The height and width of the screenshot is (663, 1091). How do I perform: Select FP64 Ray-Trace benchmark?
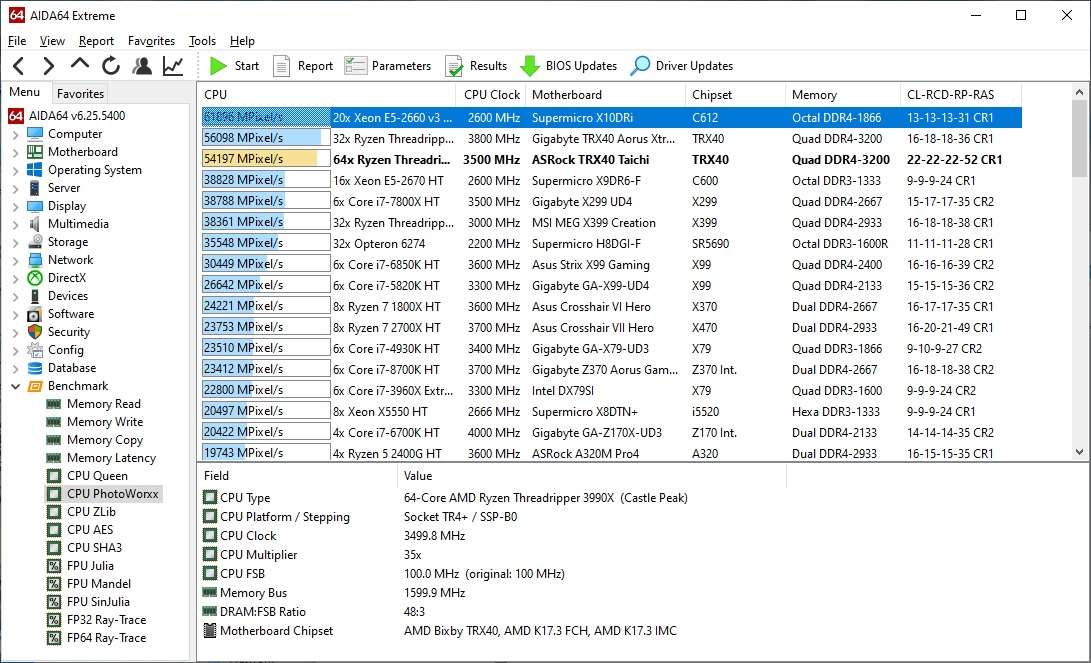tap(106, 638)
